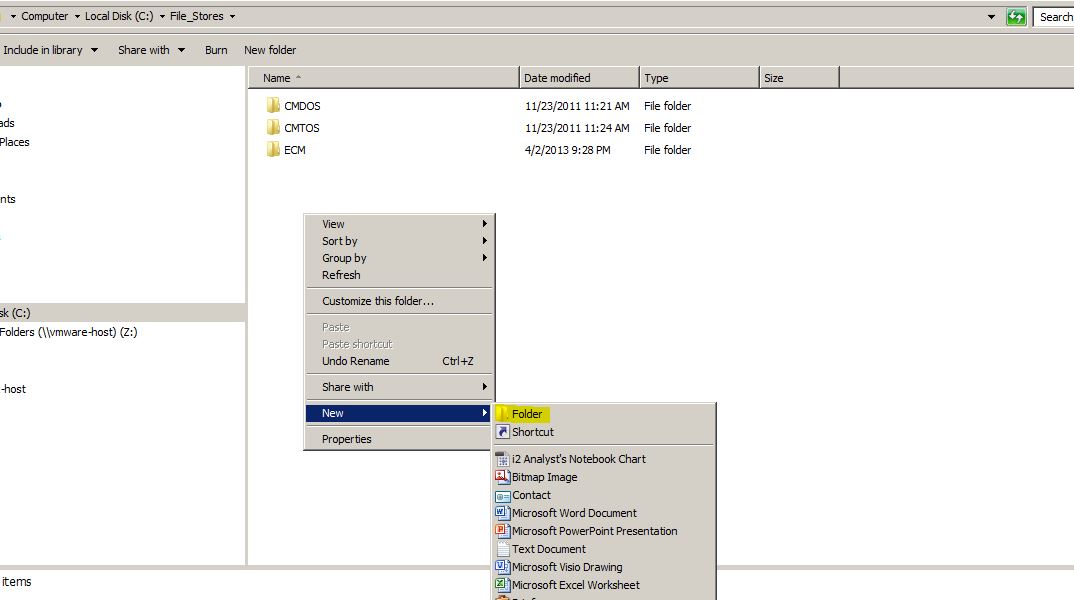
Task: Open the CMDOS folder
Action: [x=302, y=105]
